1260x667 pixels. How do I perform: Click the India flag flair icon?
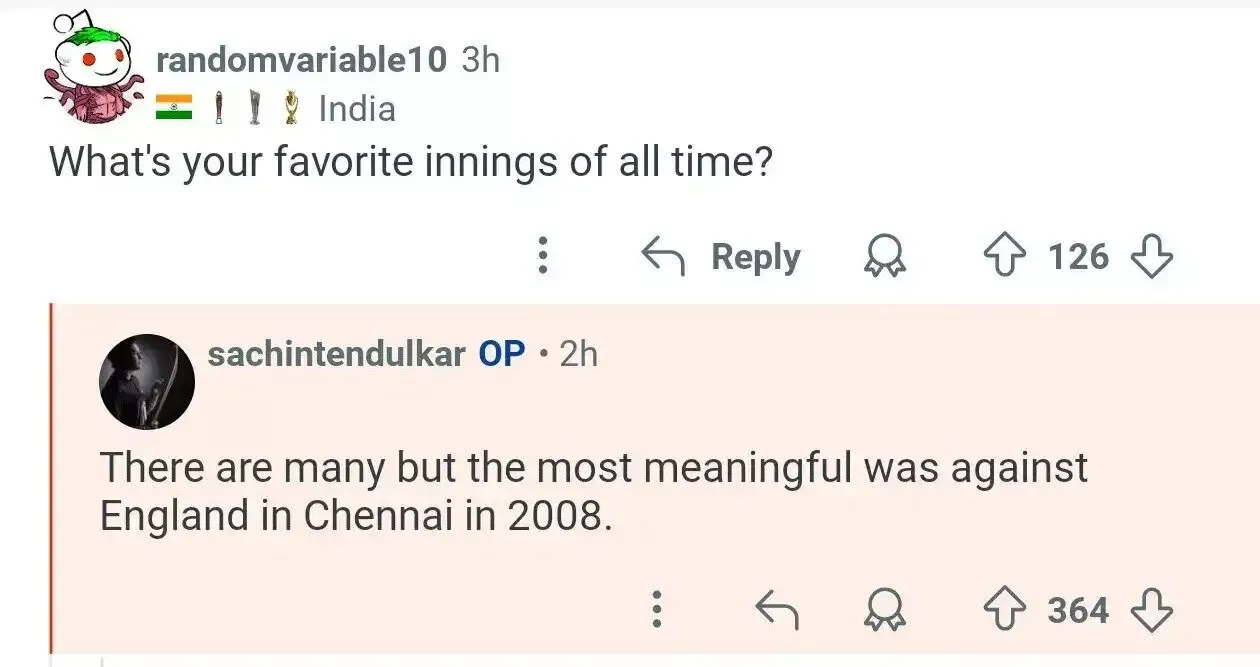tap(174, 108)
